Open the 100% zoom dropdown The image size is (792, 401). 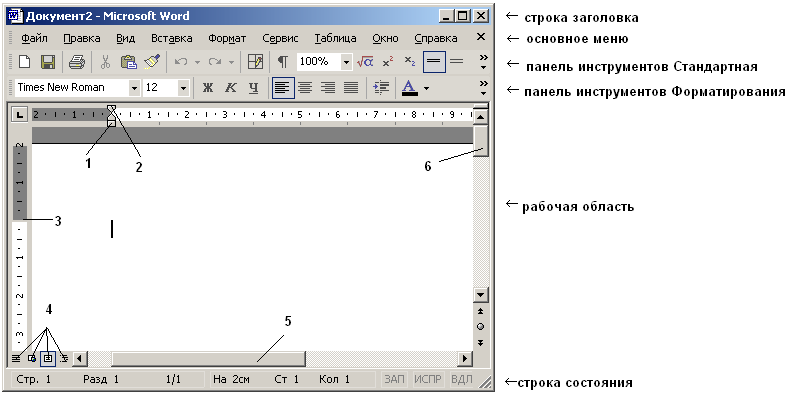346,62
